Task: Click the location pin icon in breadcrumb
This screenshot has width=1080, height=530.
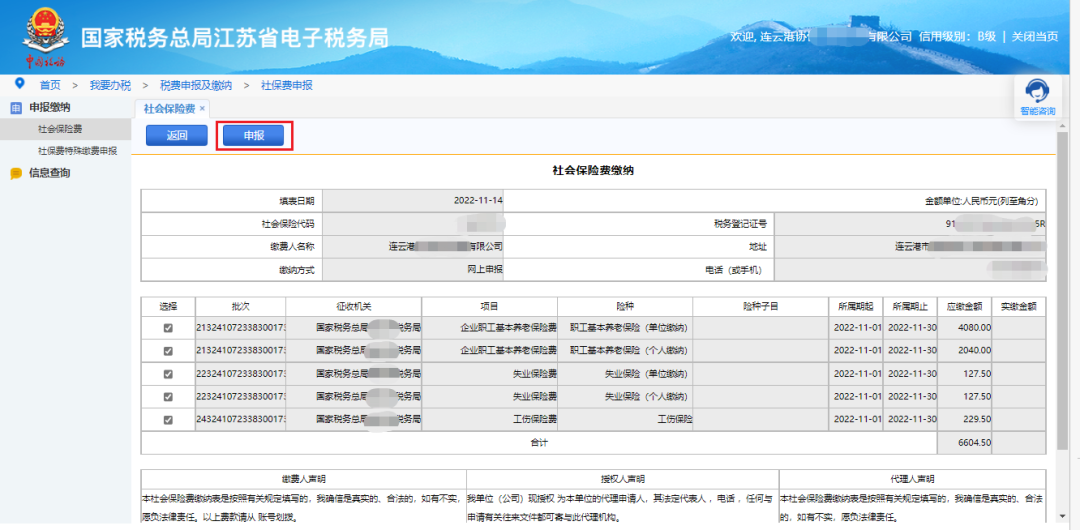Action: [19, 83]
